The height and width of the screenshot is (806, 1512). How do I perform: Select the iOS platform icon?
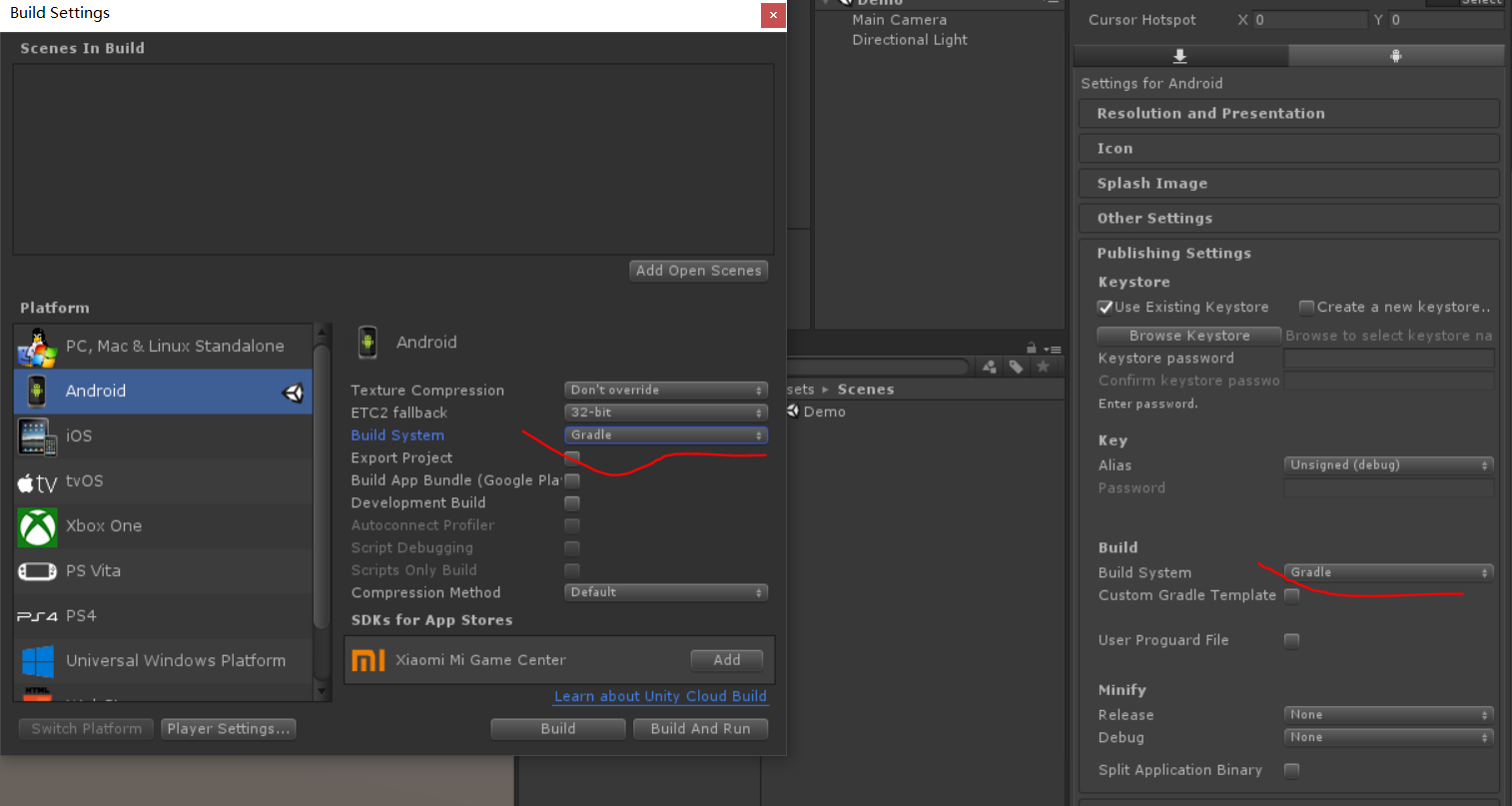click(x=37, y=435)
